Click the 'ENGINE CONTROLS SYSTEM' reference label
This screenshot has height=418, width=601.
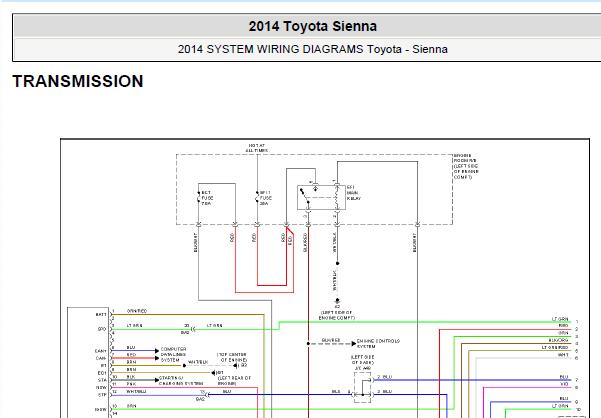pos(378,344)
